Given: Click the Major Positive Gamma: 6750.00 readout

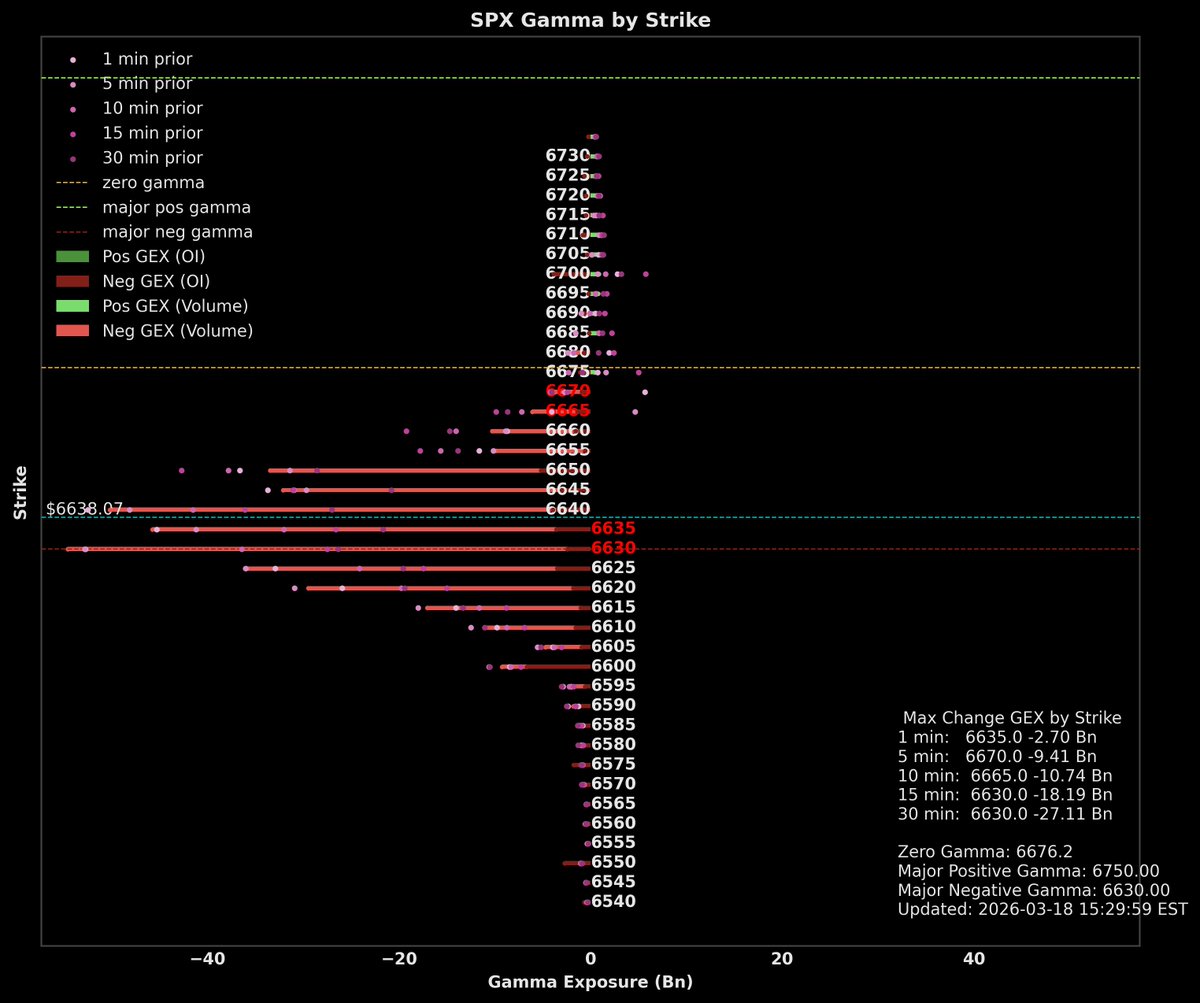Looking at the screenshot, I should coord(1029,871).
